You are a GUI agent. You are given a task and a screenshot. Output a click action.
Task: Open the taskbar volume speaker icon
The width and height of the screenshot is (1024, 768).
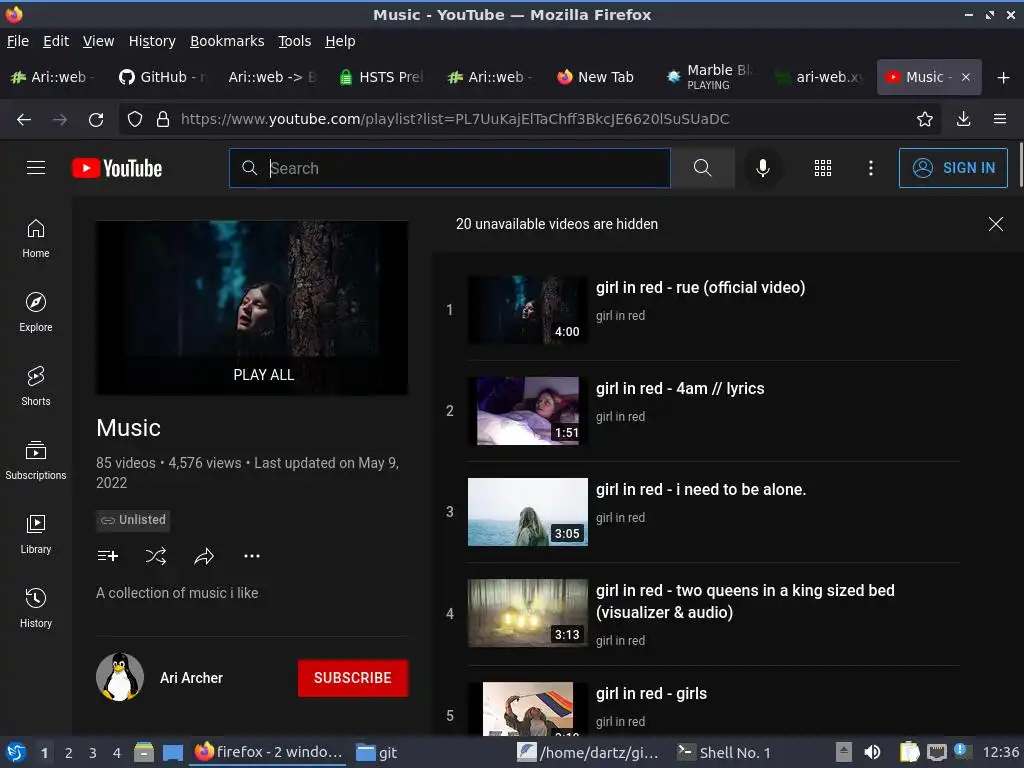coord(872,752)
